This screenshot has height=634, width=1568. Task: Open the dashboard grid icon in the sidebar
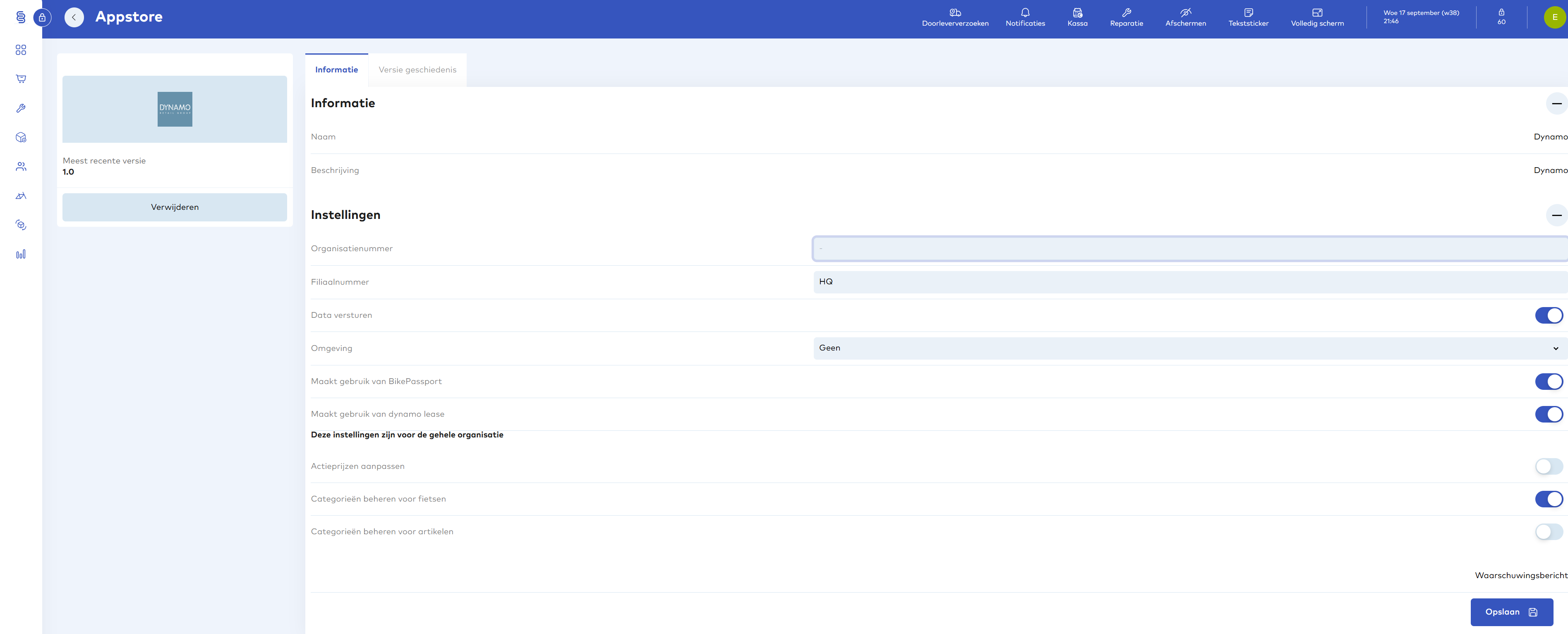click(x=21, y=50)
